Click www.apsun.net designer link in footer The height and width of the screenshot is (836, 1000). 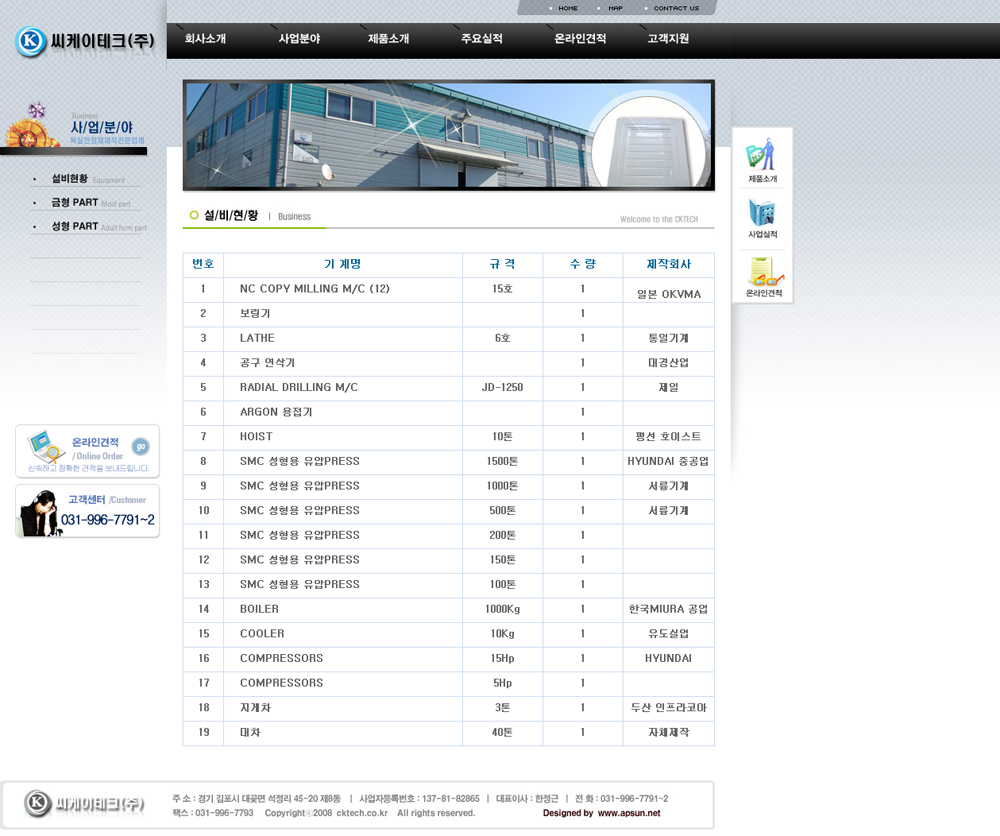click(x=629, y=813)
